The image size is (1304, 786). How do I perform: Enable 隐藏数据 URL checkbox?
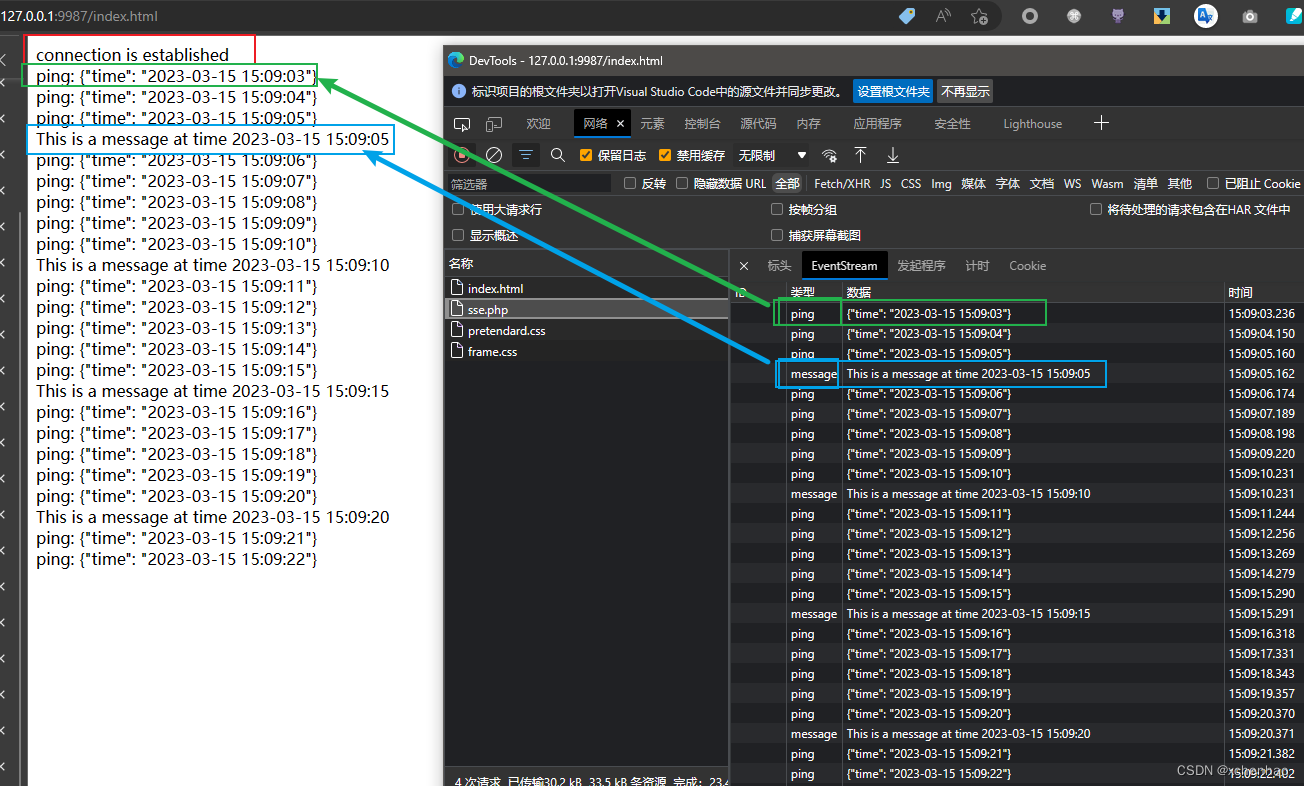pos(682,183)
